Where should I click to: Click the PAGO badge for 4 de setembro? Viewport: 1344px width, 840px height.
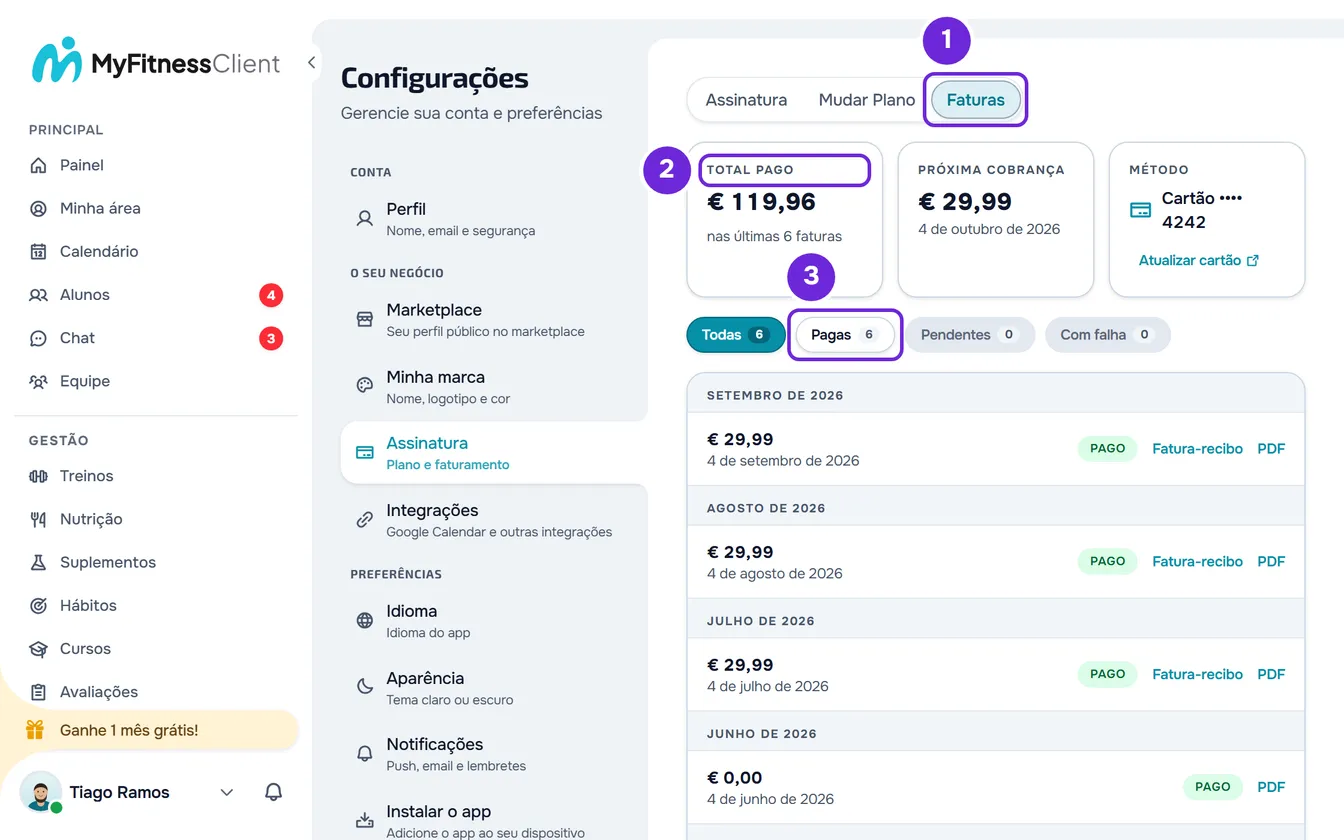pyautogui.click(x=1108, y=449)
